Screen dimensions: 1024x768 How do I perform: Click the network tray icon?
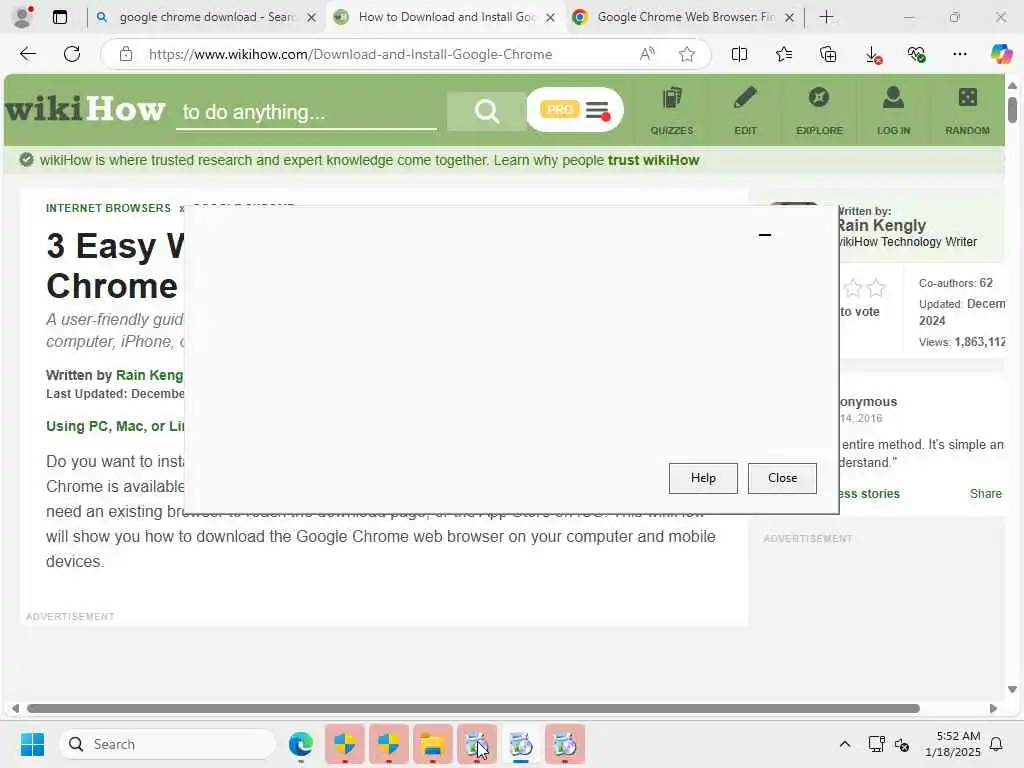tap(876, 744)
